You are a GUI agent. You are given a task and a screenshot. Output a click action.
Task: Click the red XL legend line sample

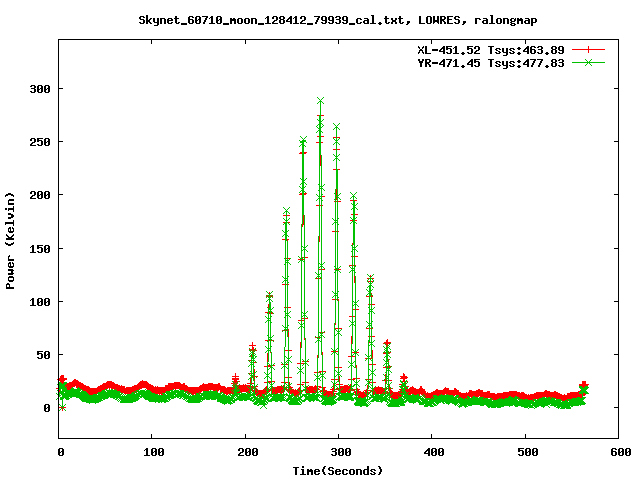tap(588, 50)
